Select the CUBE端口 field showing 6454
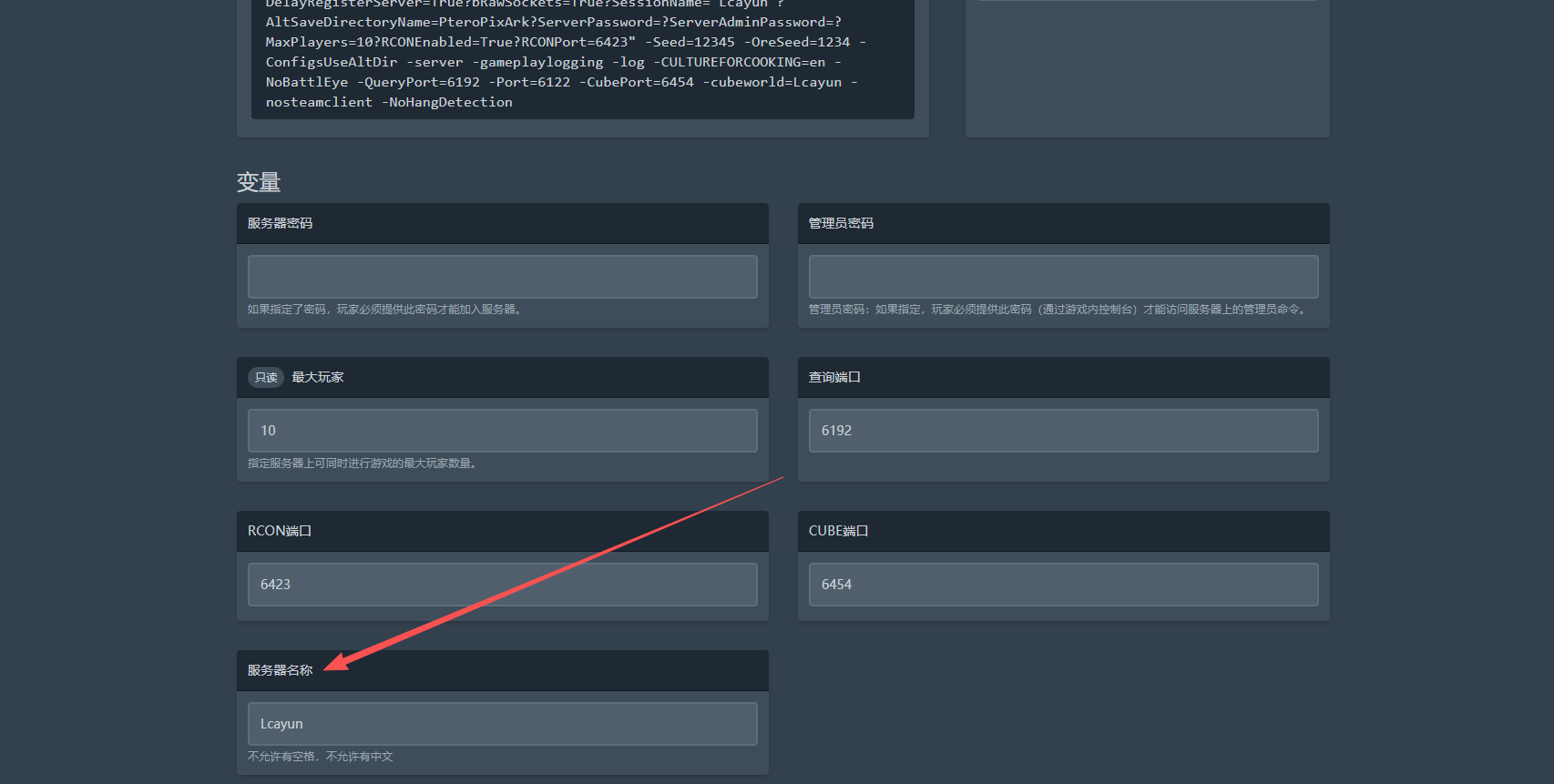Image resolution: width=1554 pixels, height=784 pixels. 1063,585
